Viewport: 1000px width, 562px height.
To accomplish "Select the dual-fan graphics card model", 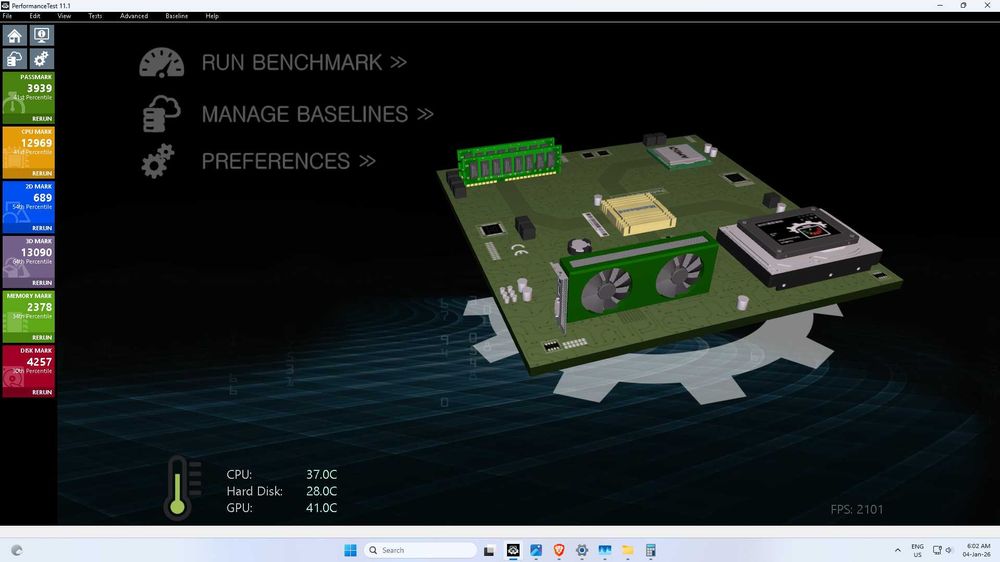I will point(638,282).
